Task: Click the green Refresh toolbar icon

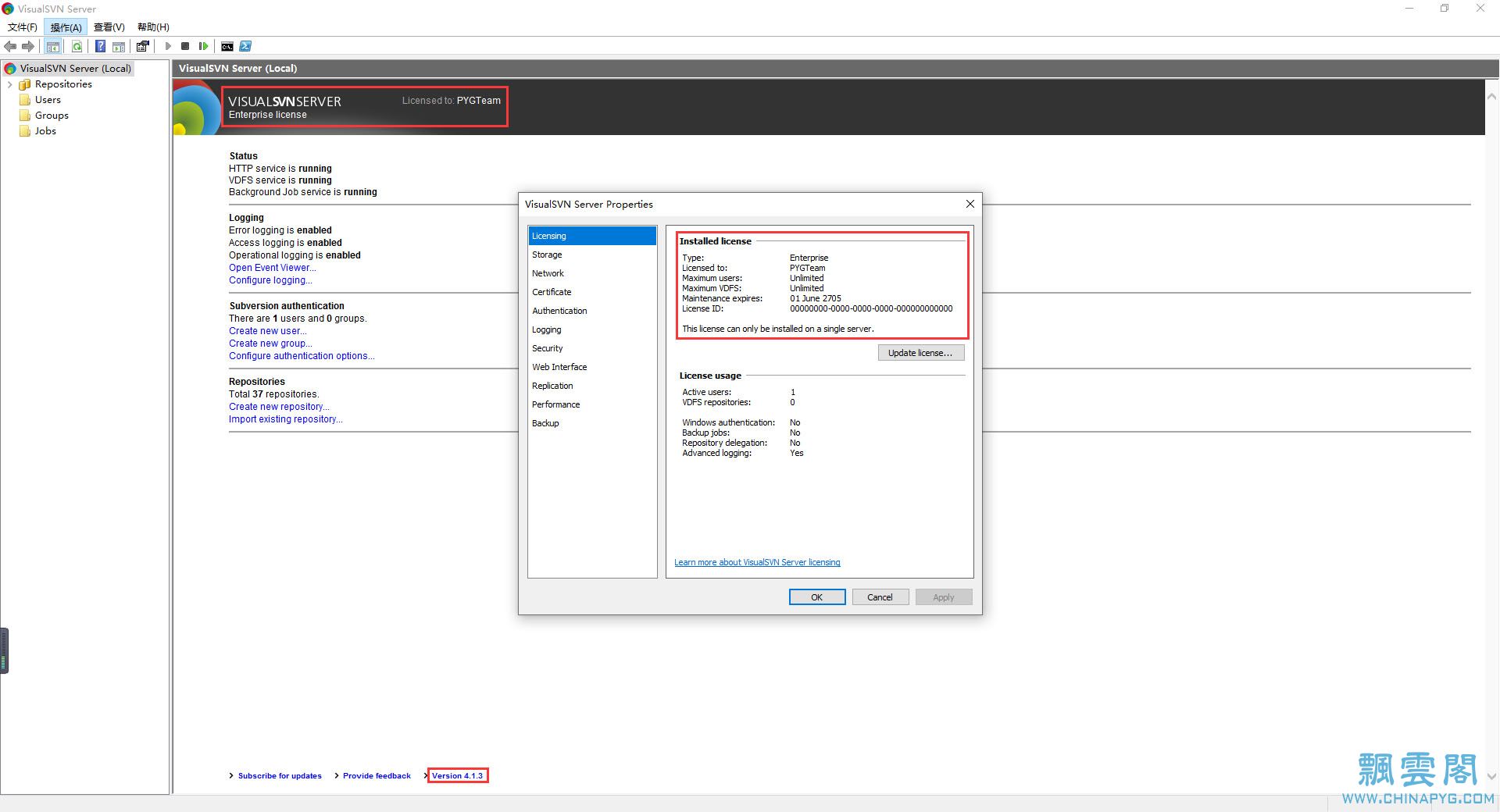Action: (x=77, y=46)
